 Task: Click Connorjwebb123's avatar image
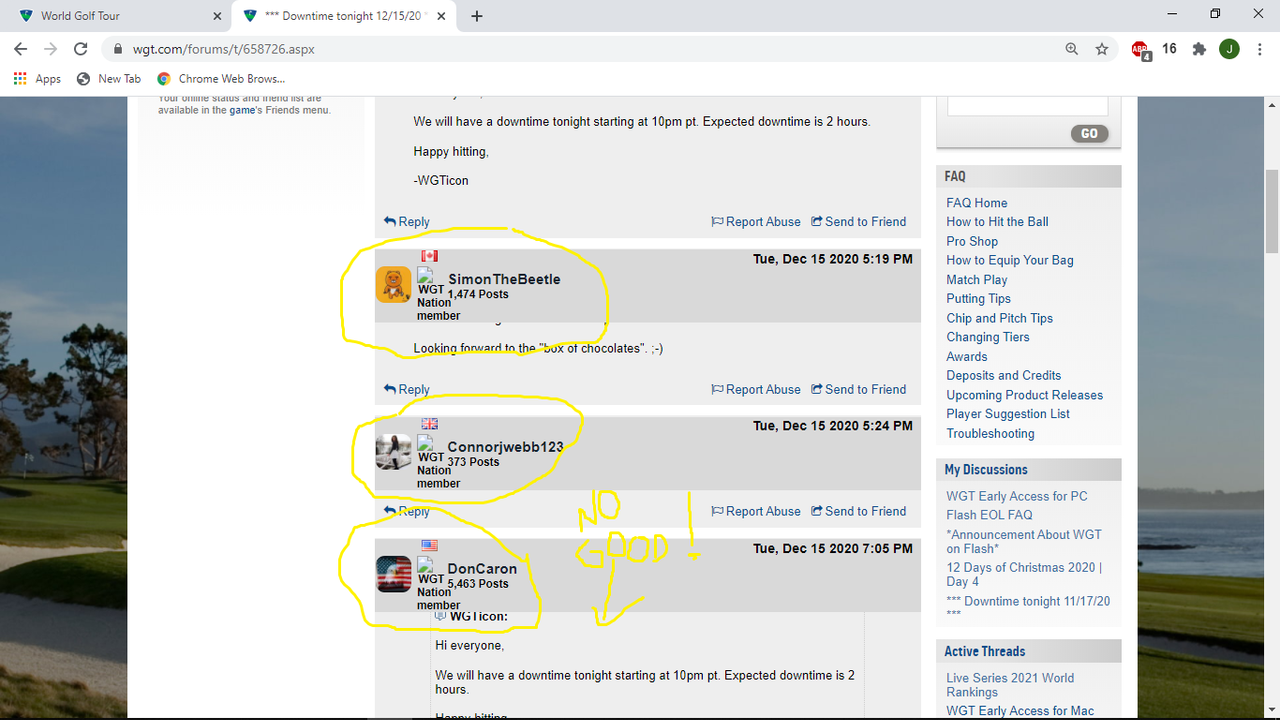point(394,452)
